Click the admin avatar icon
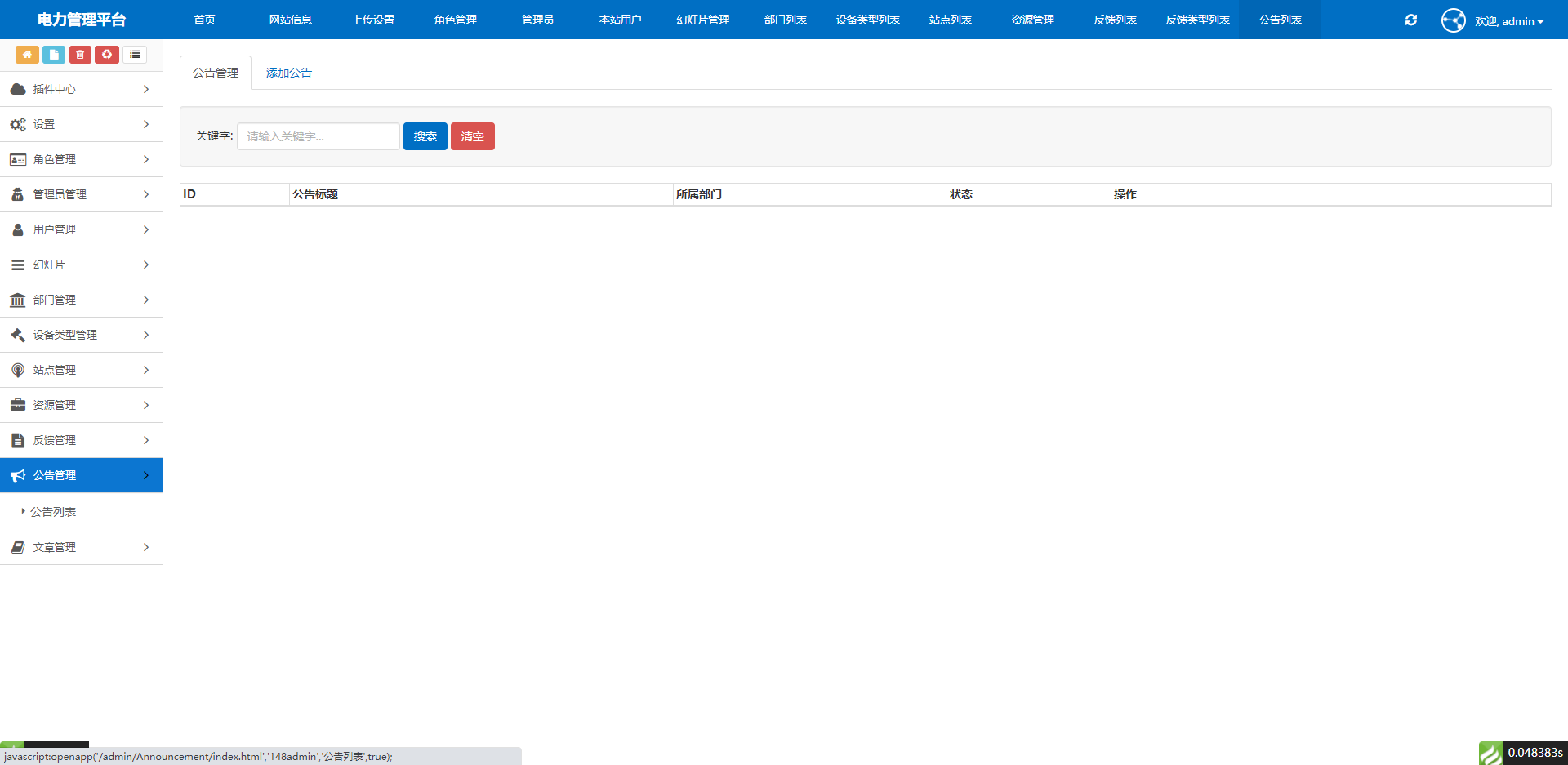Screen dimensions: 1568x765 1453,20
